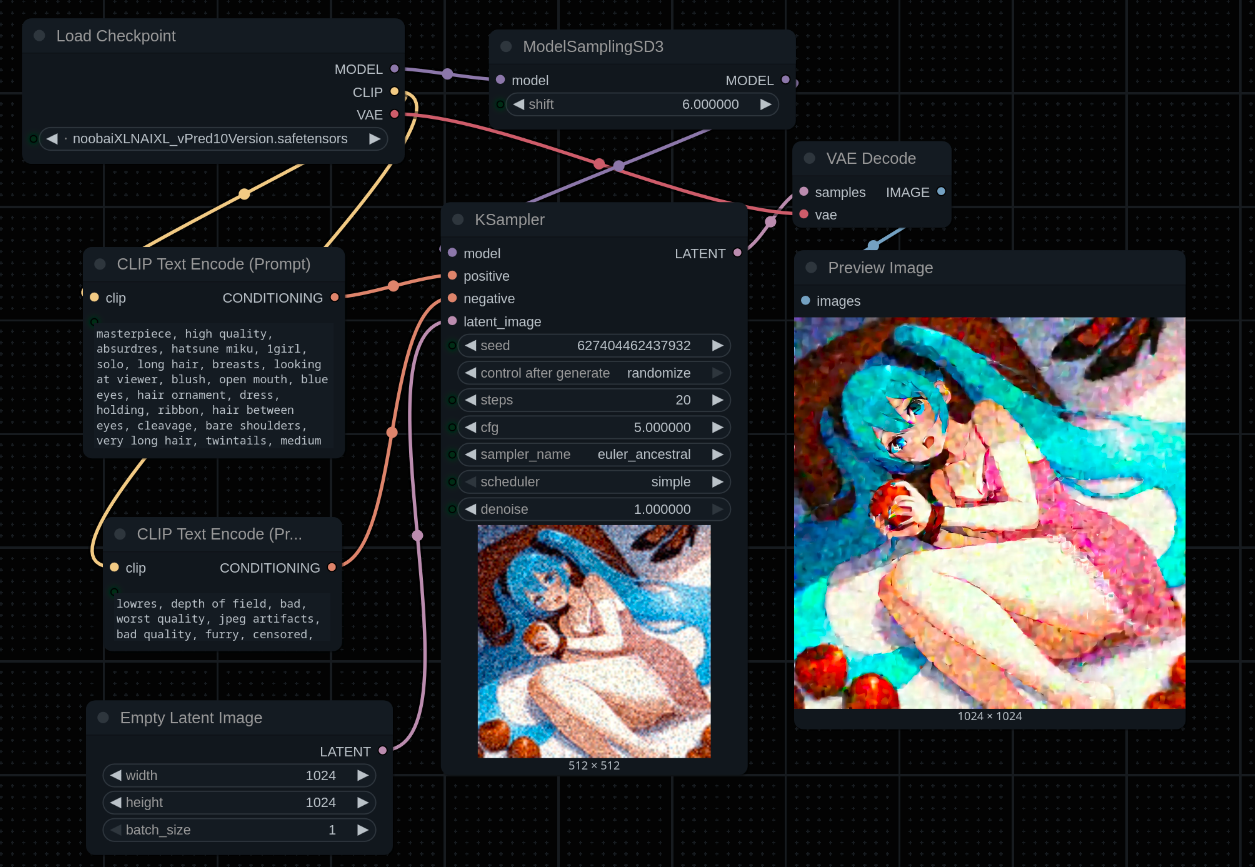Screen dimensions: 1255x867
Task: Click the cfg value 5.000000
Action: coord(662,427)
